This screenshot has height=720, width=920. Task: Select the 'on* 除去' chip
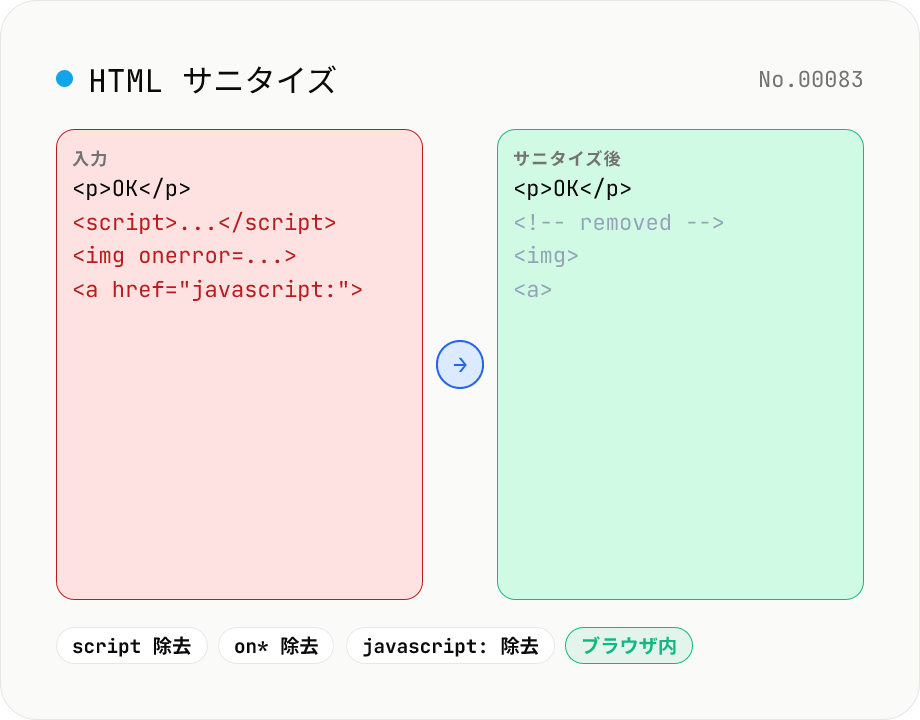(x=276, y=645)
